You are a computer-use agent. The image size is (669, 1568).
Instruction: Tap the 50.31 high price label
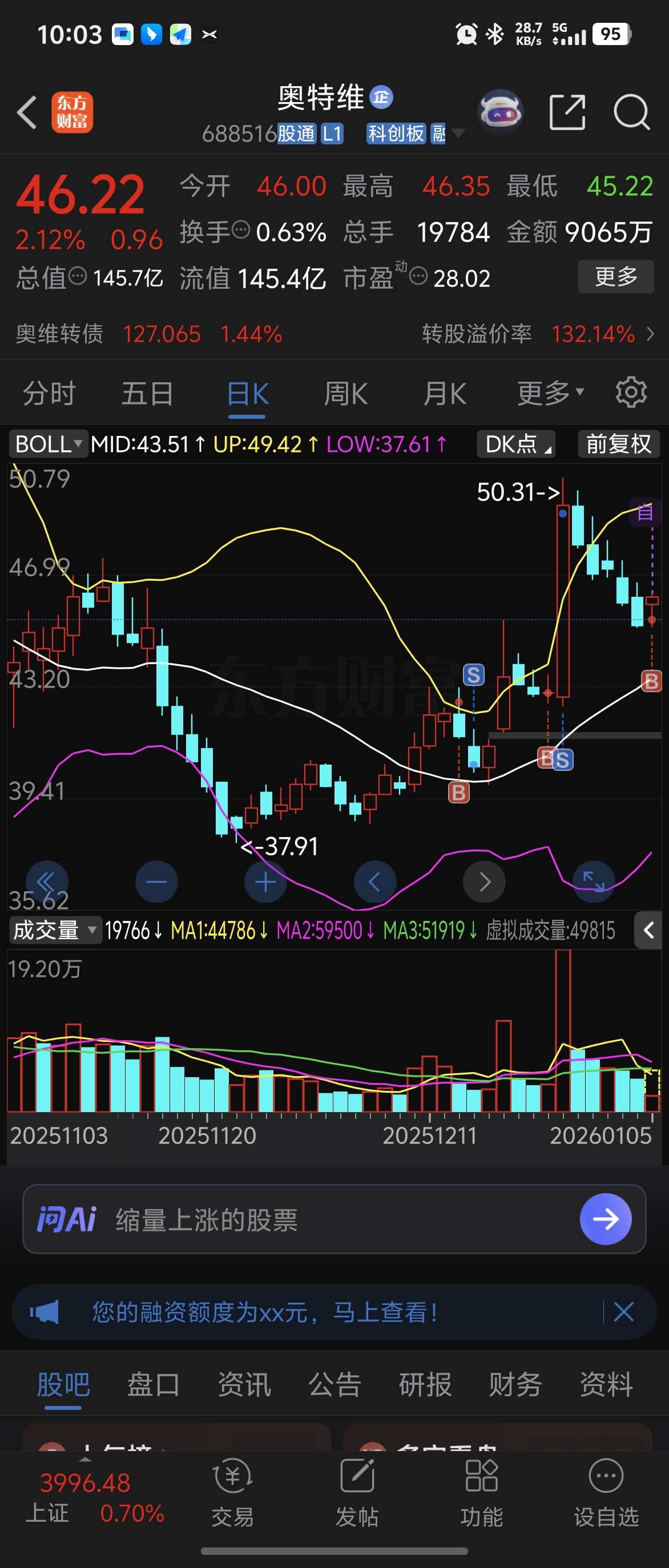(x=518, y=492)
